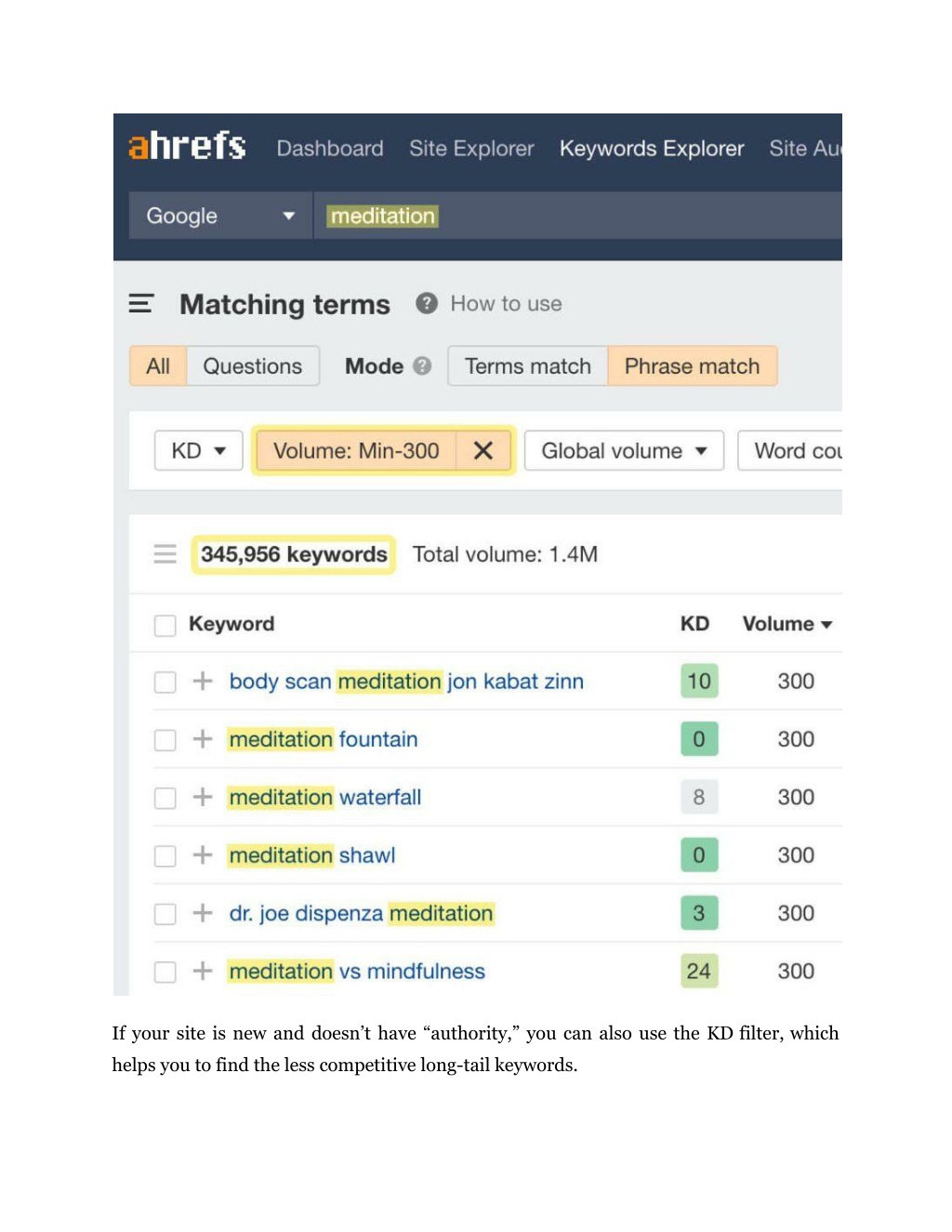952x1232 pixels.
Task: Select the Terms match mode button
Action: pos(528,366)
